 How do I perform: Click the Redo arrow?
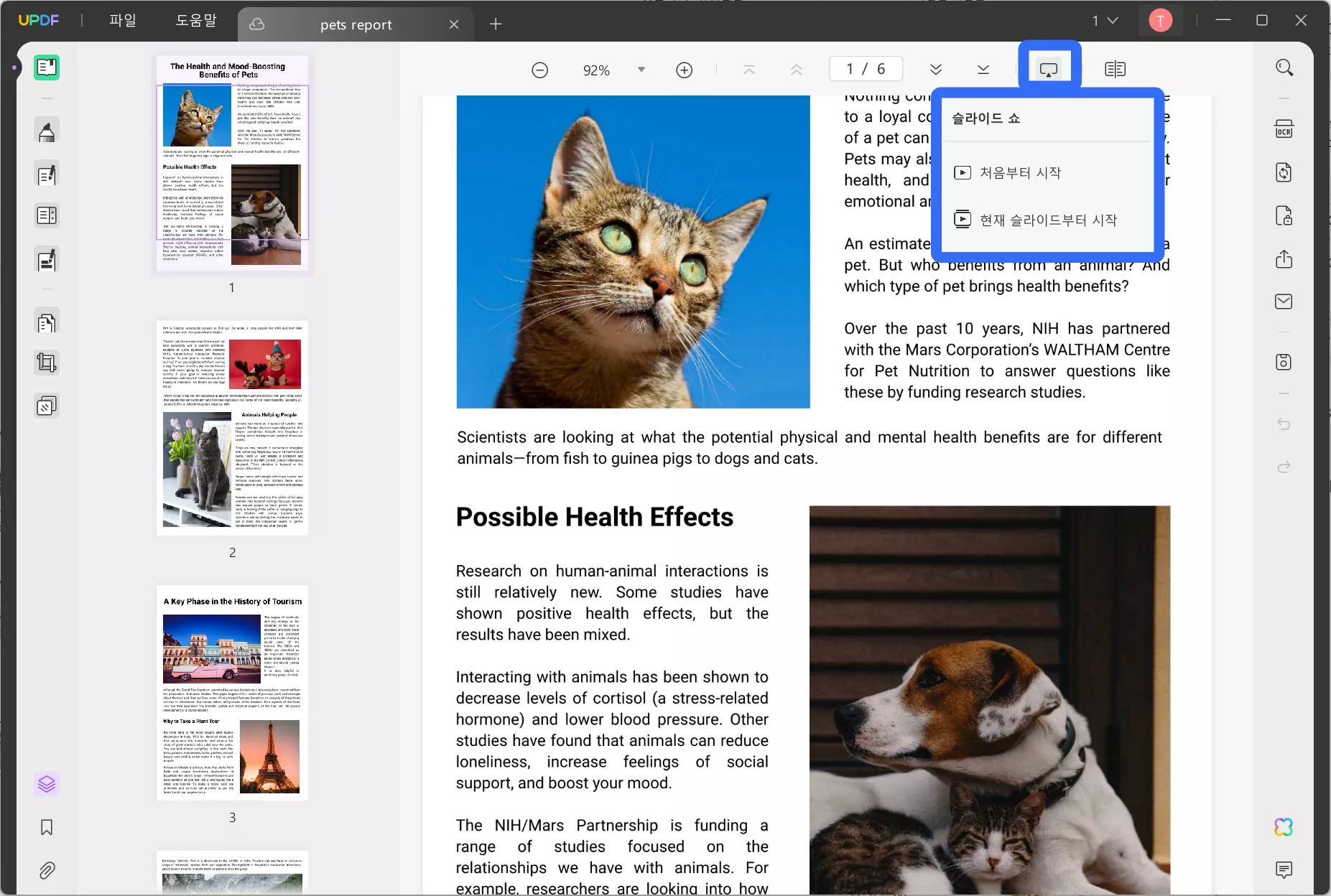(x=1284, y=467)
